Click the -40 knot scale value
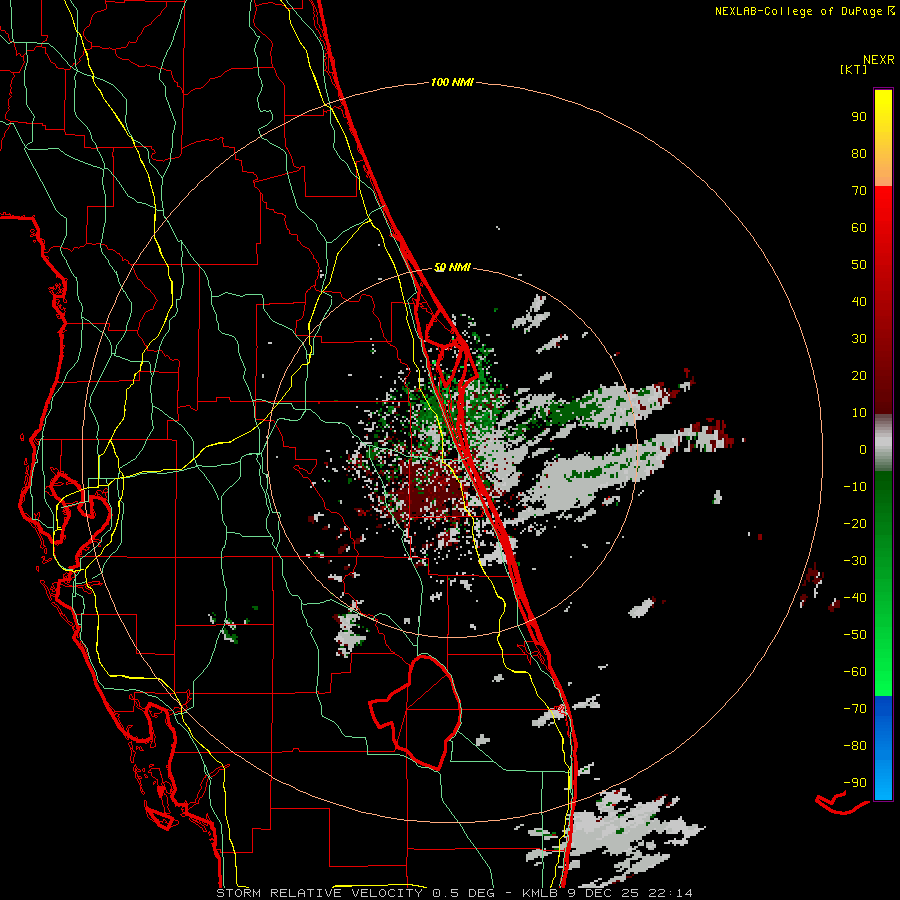This screenshot has height=900, width=900. click(855, 598)
